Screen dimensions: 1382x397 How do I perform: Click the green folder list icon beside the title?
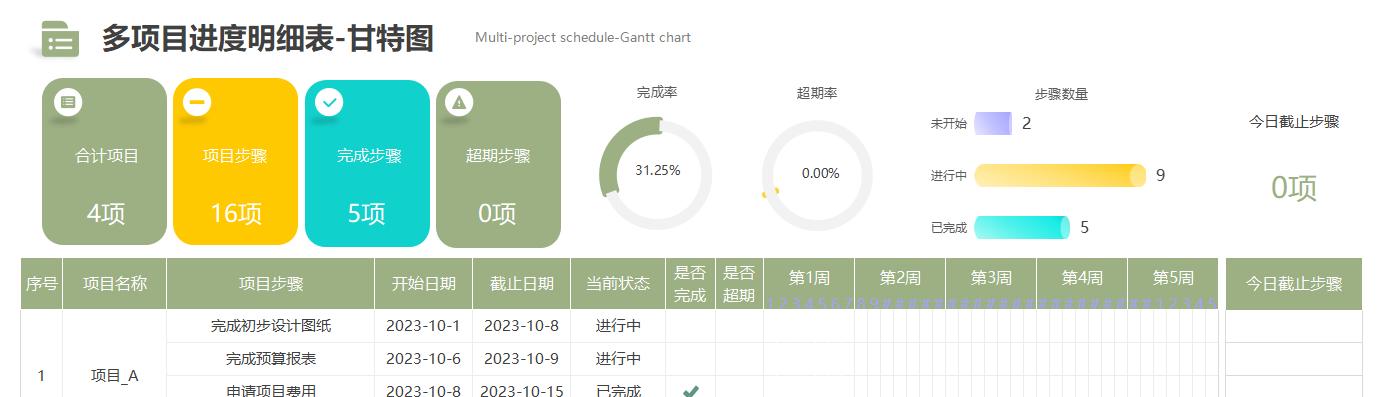(x=60, y=39)
